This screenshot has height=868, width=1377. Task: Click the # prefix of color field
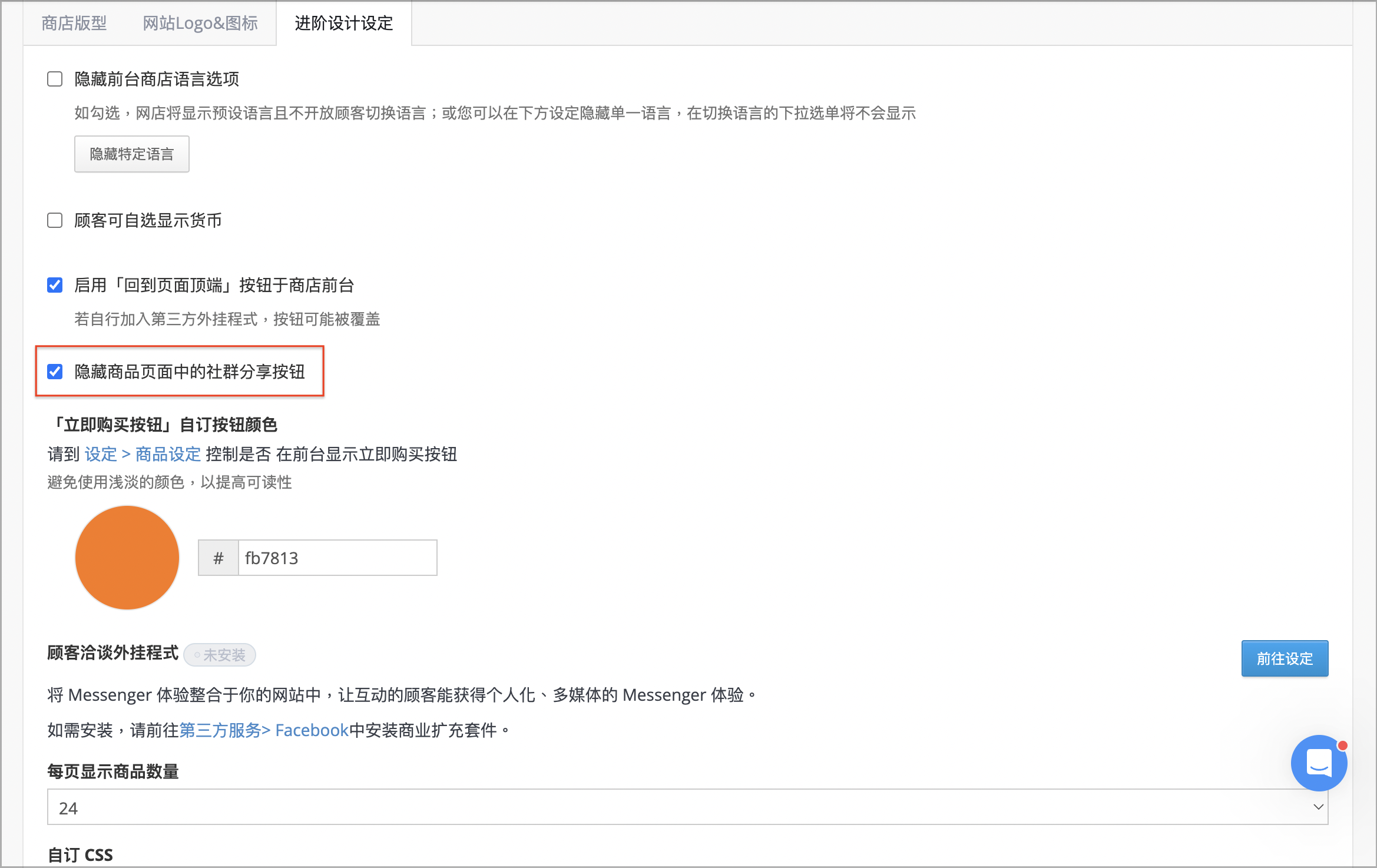(219, 558)
